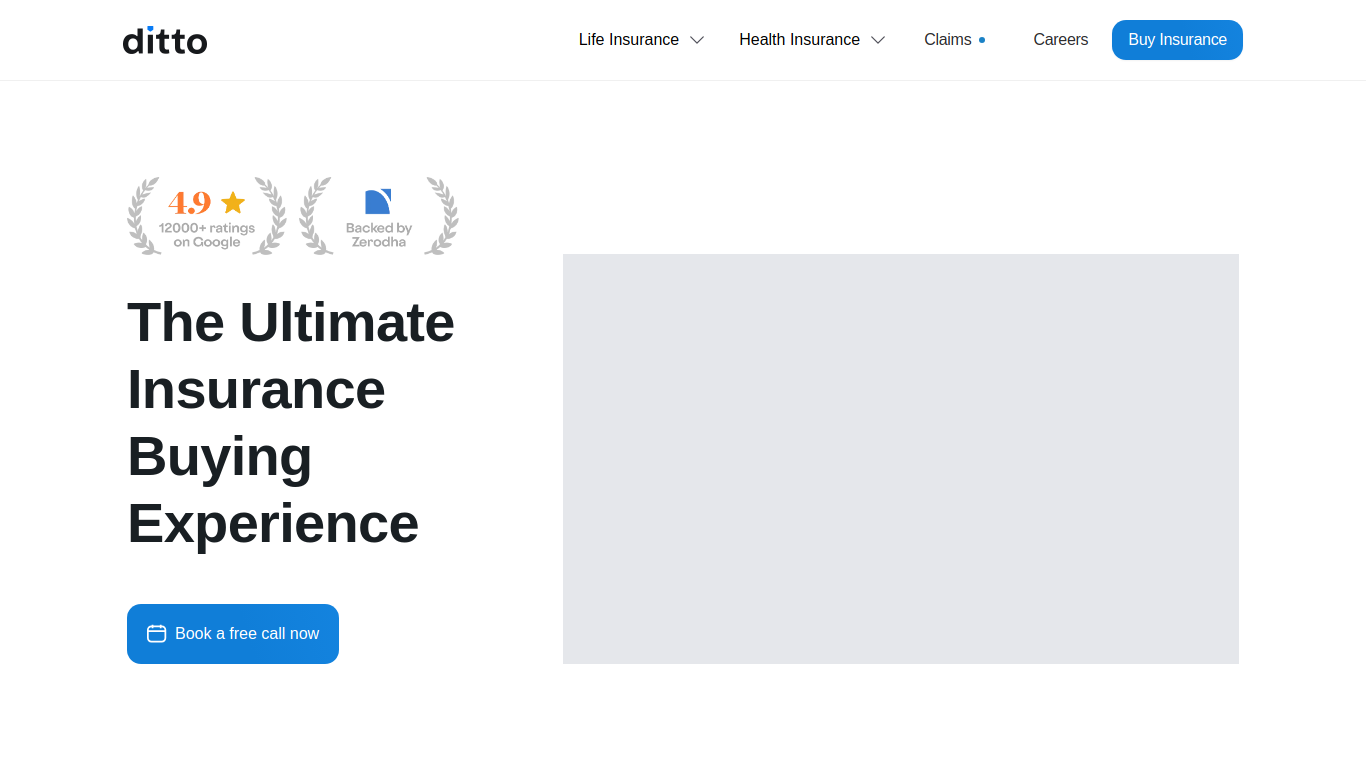Go to the Claims page
This screenshot has height=768, width=1366.
[947, 40]
